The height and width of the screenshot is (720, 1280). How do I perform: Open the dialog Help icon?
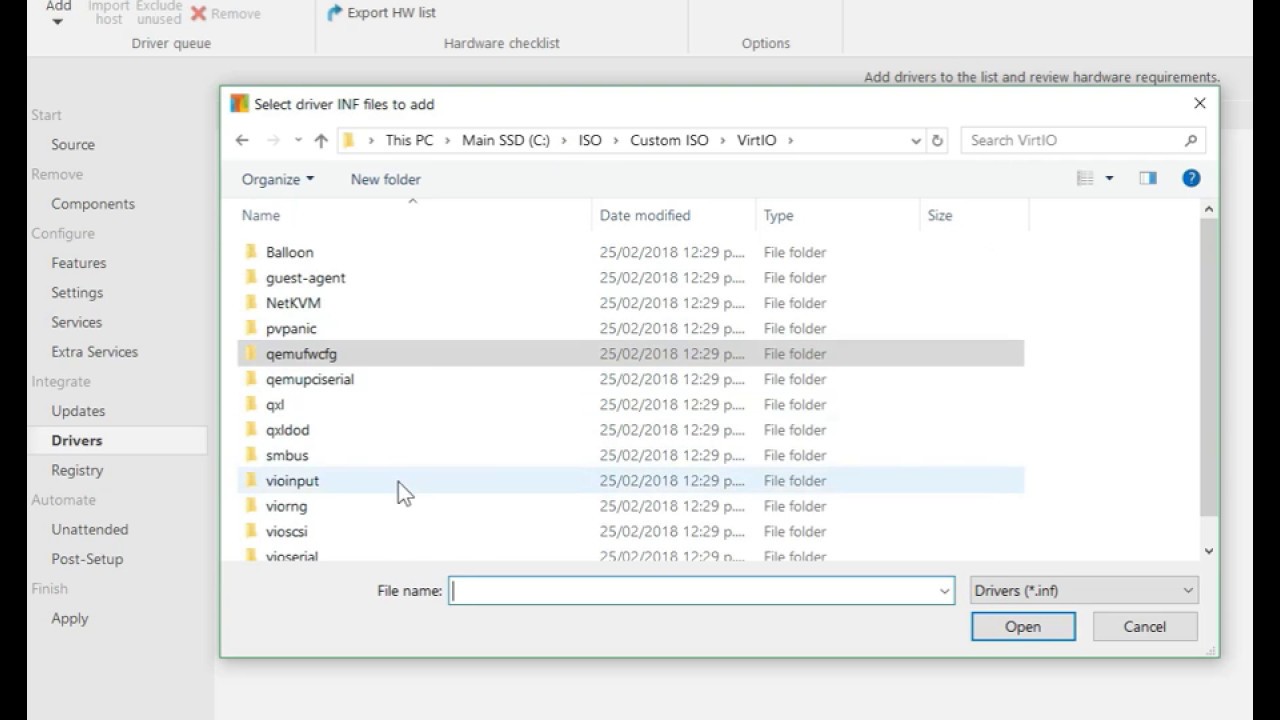tap(1191, 178)
